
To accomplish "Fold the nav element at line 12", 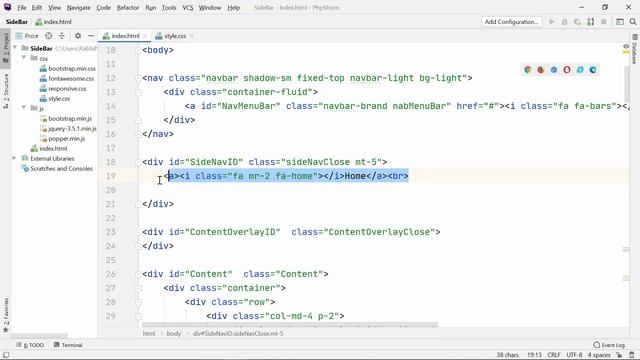I will (138, 78).
